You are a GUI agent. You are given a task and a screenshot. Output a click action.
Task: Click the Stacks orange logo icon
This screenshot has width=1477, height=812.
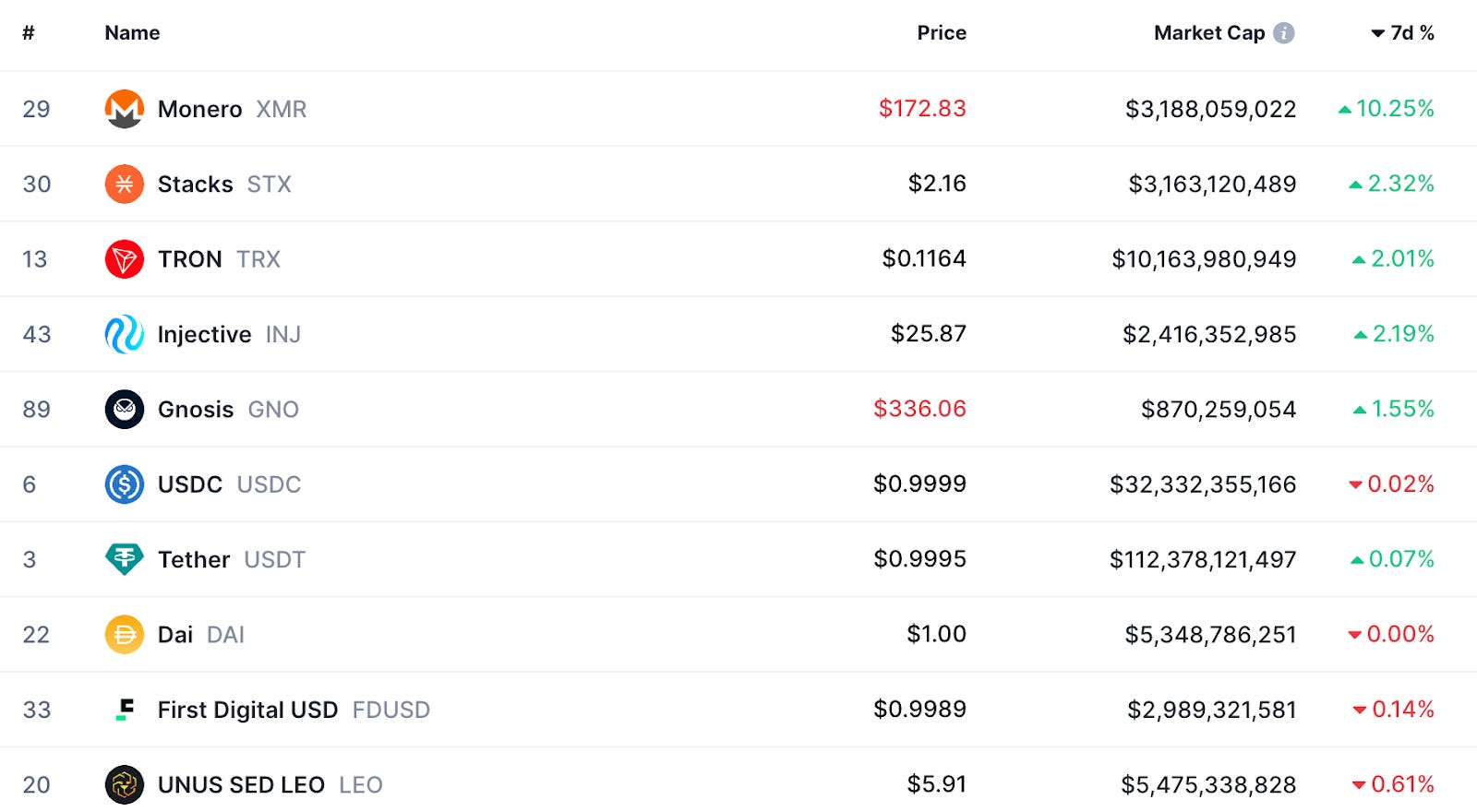click(x=124, y=184)
